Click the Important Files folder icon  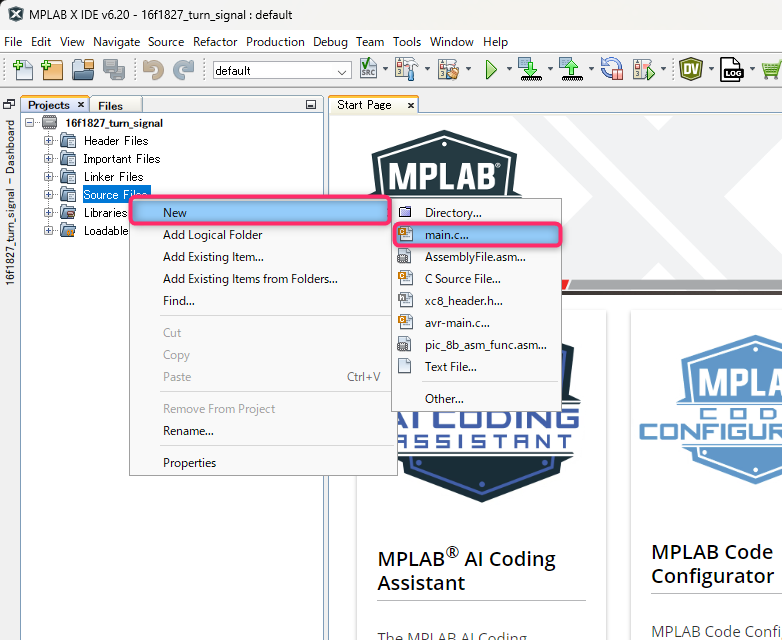pyautogui.click(x=68, y=159)
